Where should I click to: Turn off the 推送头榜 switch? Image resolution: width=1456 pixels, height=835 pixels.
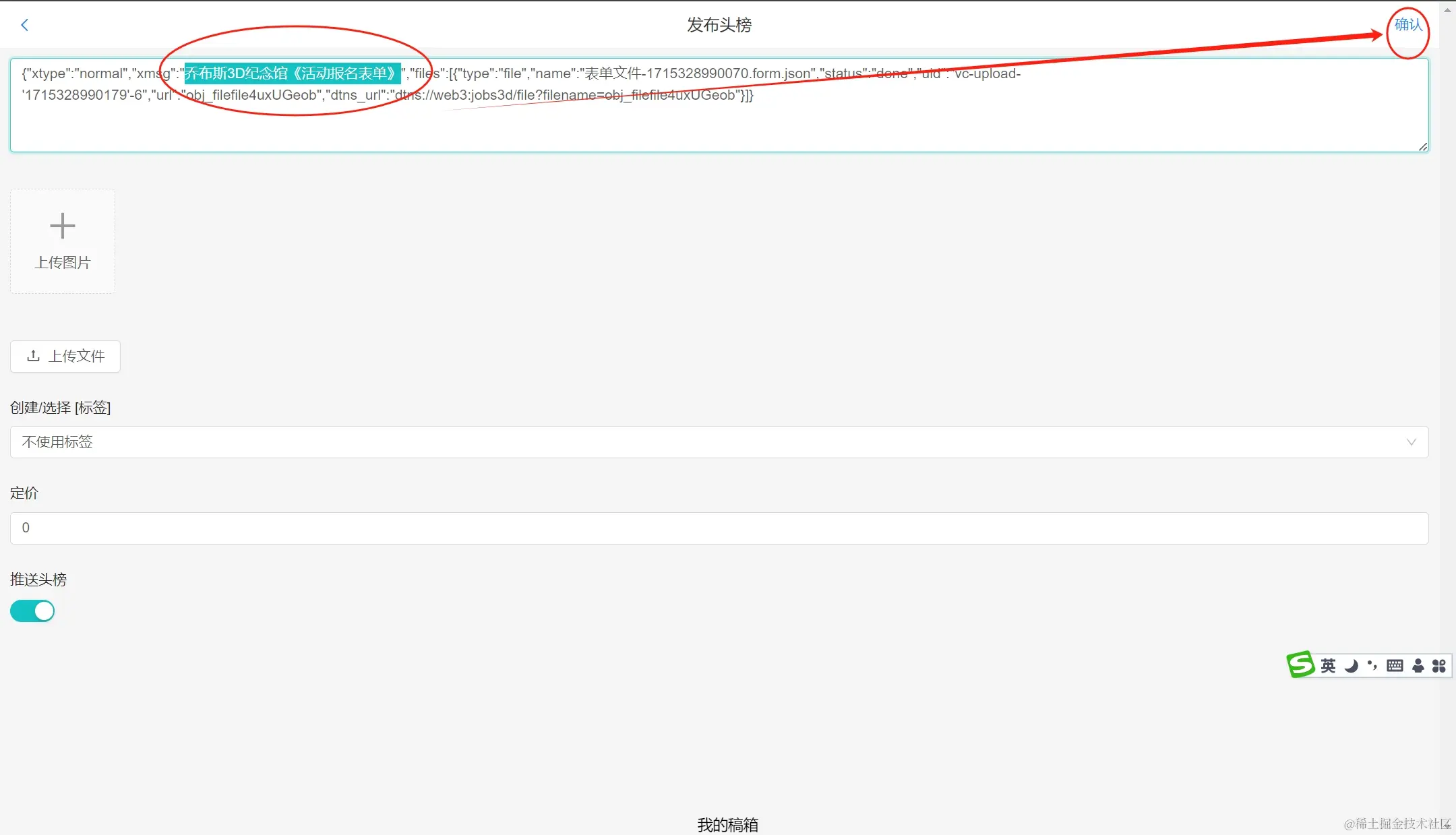32,611
